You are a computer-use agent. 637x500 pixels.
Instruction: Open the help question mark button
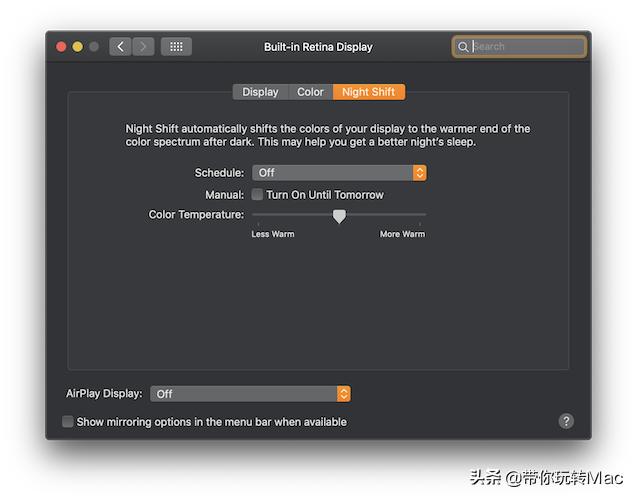[x=566, y=421]
